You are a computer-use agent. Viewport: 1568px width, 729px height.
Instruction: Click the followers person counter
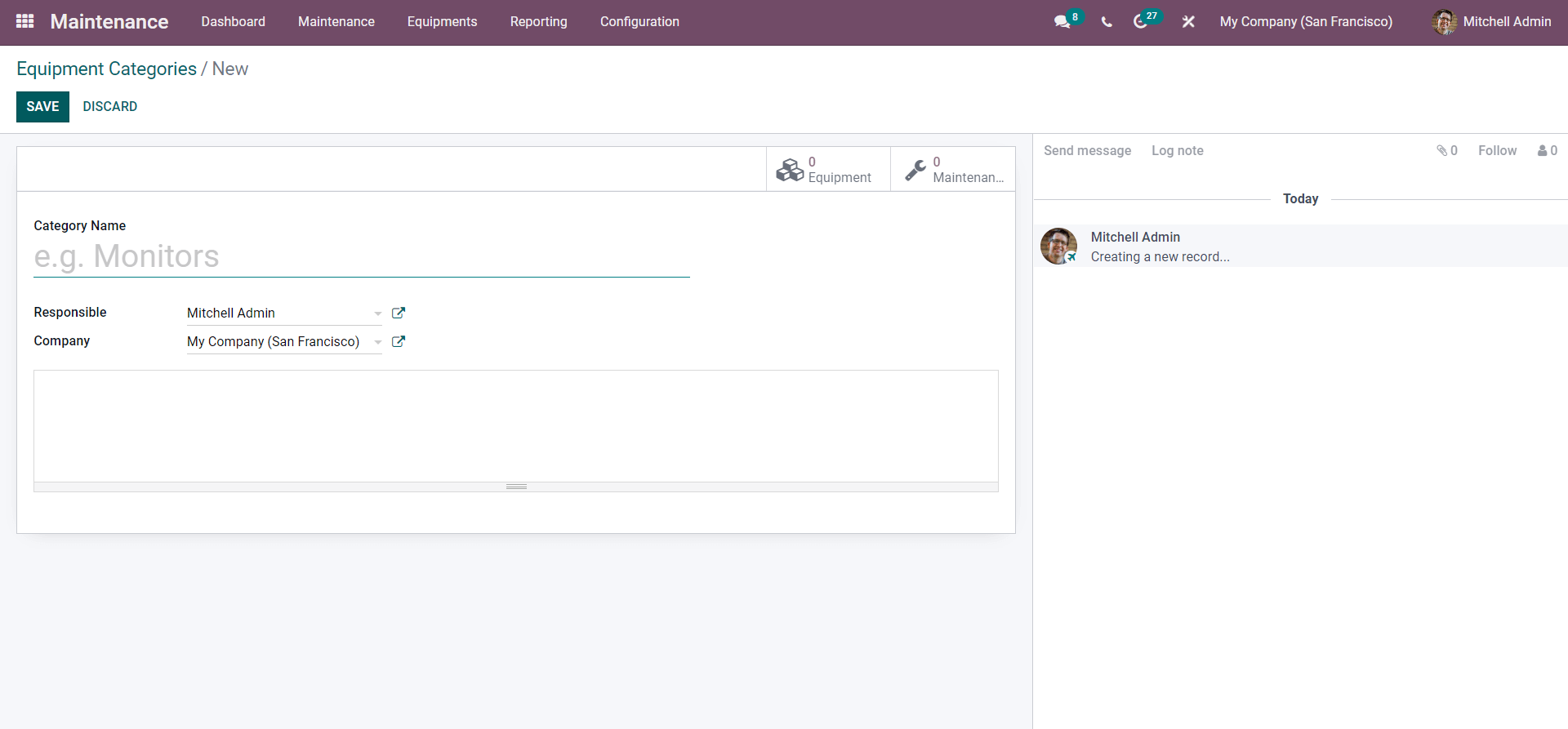tap(1548, 150)
